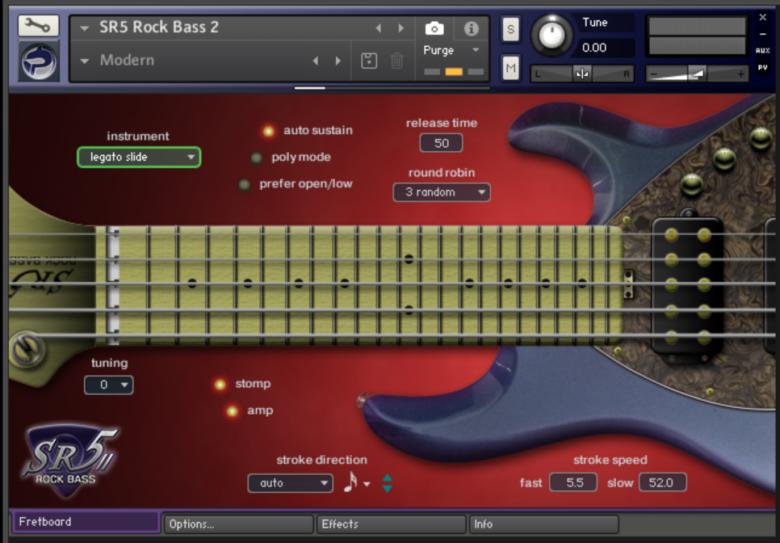
Task: Enable prefer open/low
Action: [x=244, y=184]
